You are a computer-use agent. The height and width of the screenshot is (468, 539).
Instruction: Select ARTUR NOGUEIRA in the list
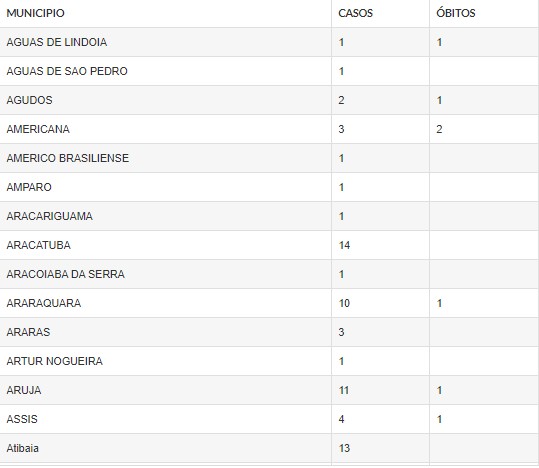[x=55, y=361]
